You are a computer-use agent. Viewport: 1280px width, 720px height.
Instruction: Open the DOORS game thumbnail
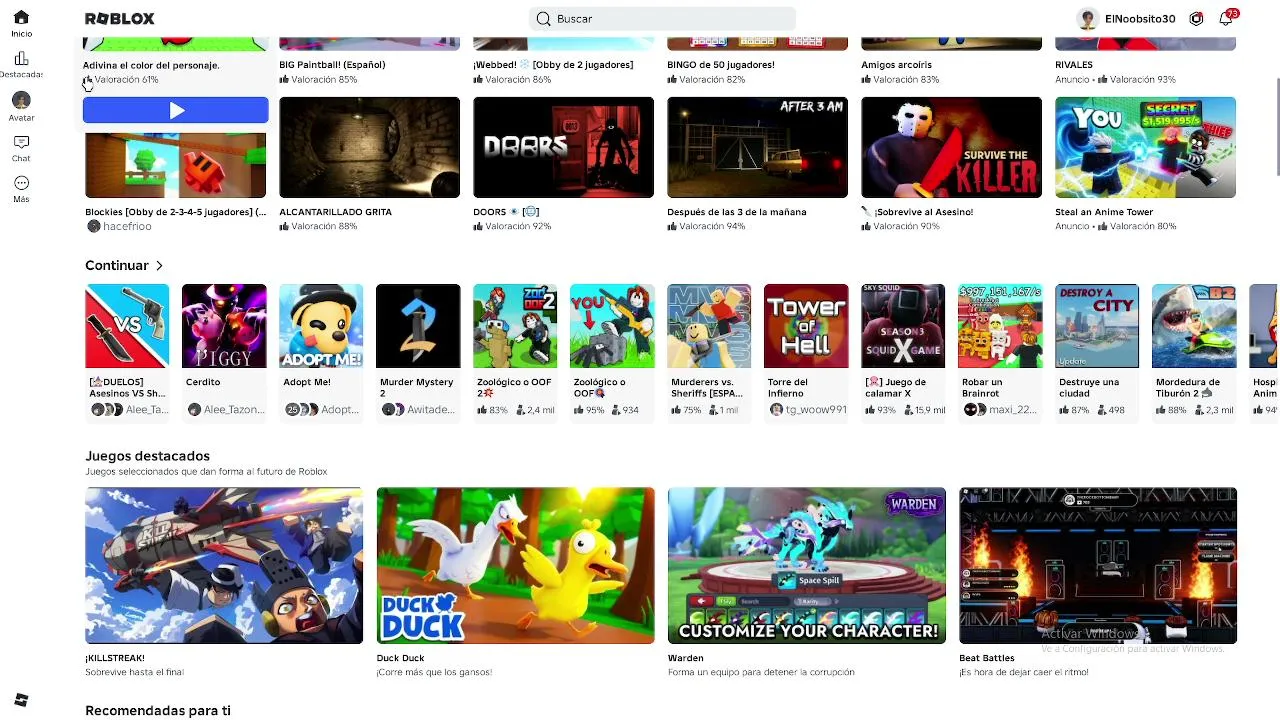click(564, 148)
